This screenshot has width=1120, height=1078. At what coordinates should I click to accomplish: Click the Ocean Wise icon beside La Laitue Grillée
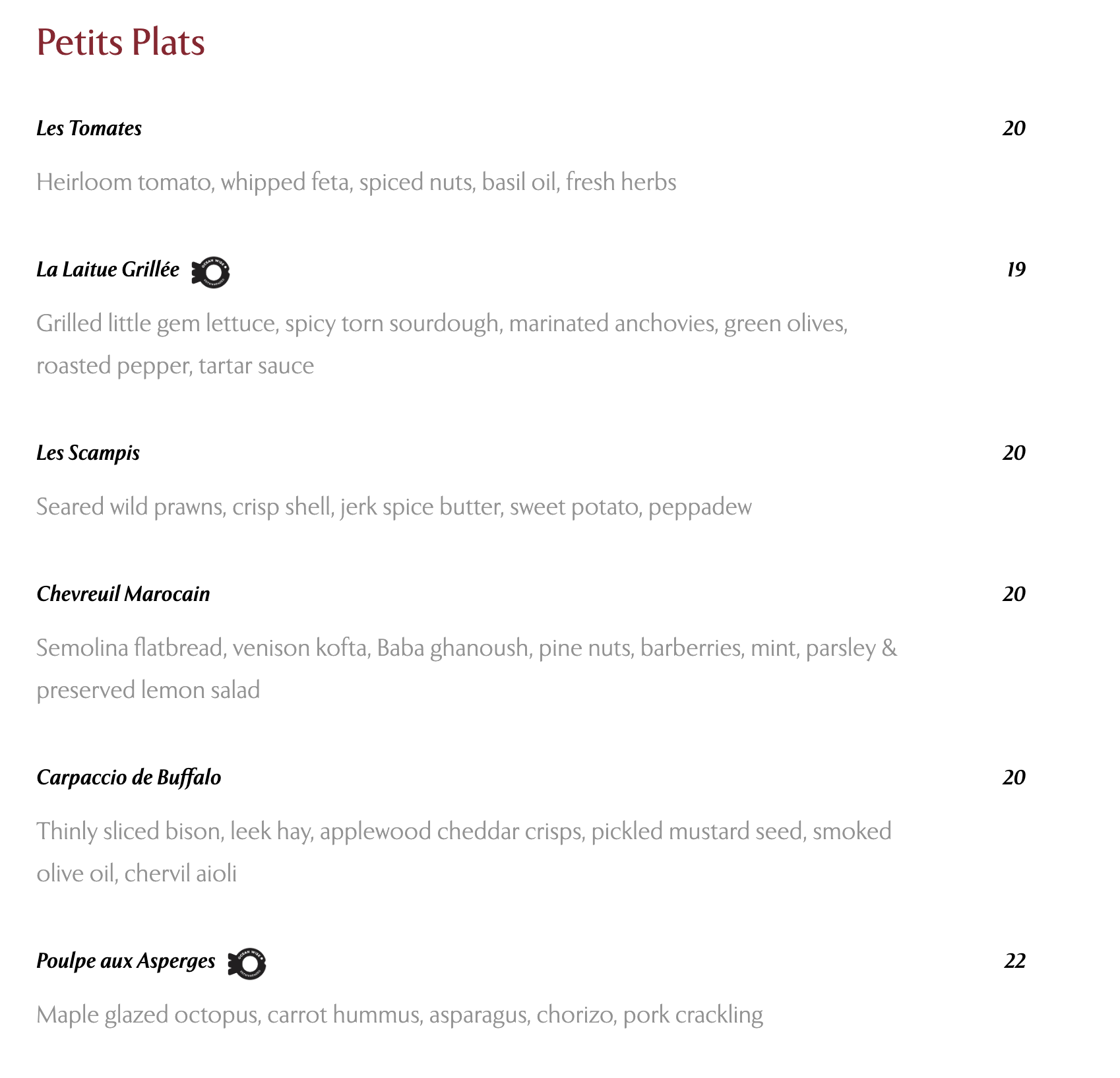tap(210, 272)
